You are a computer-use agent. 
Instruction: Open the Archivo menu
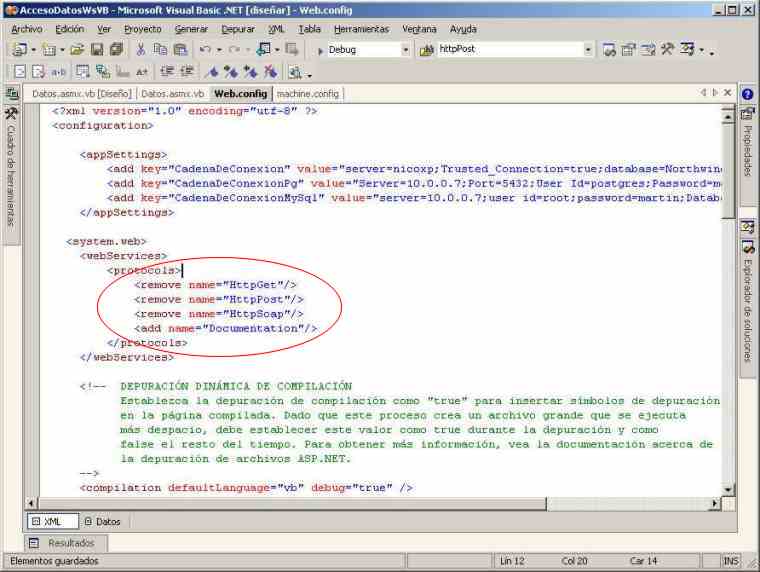[27, 29]
